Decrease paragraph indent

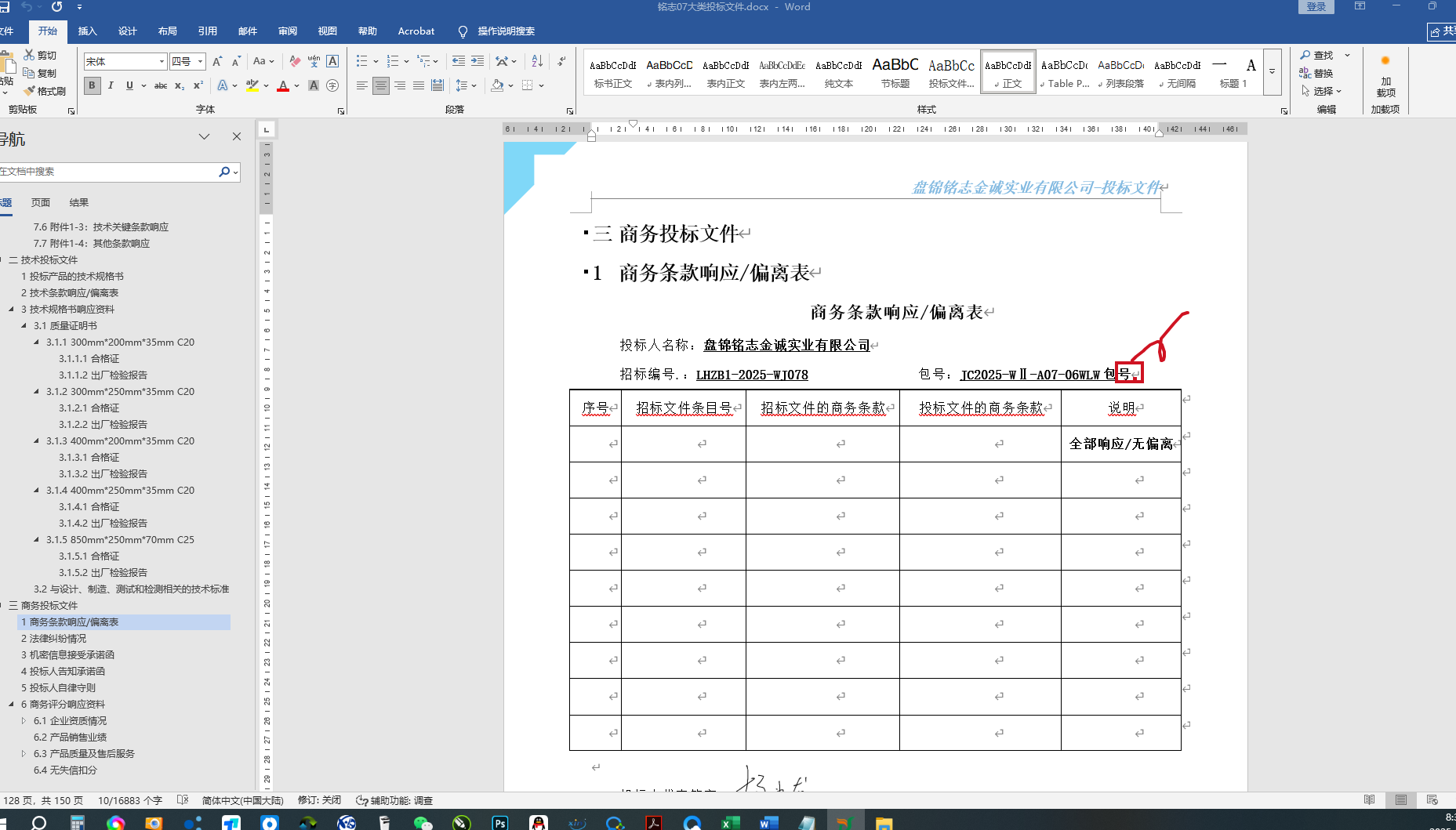(459, 61)
